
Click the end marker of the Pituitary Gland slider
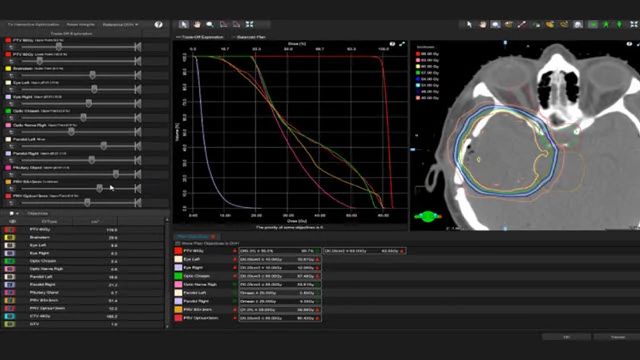pos(138,175)
